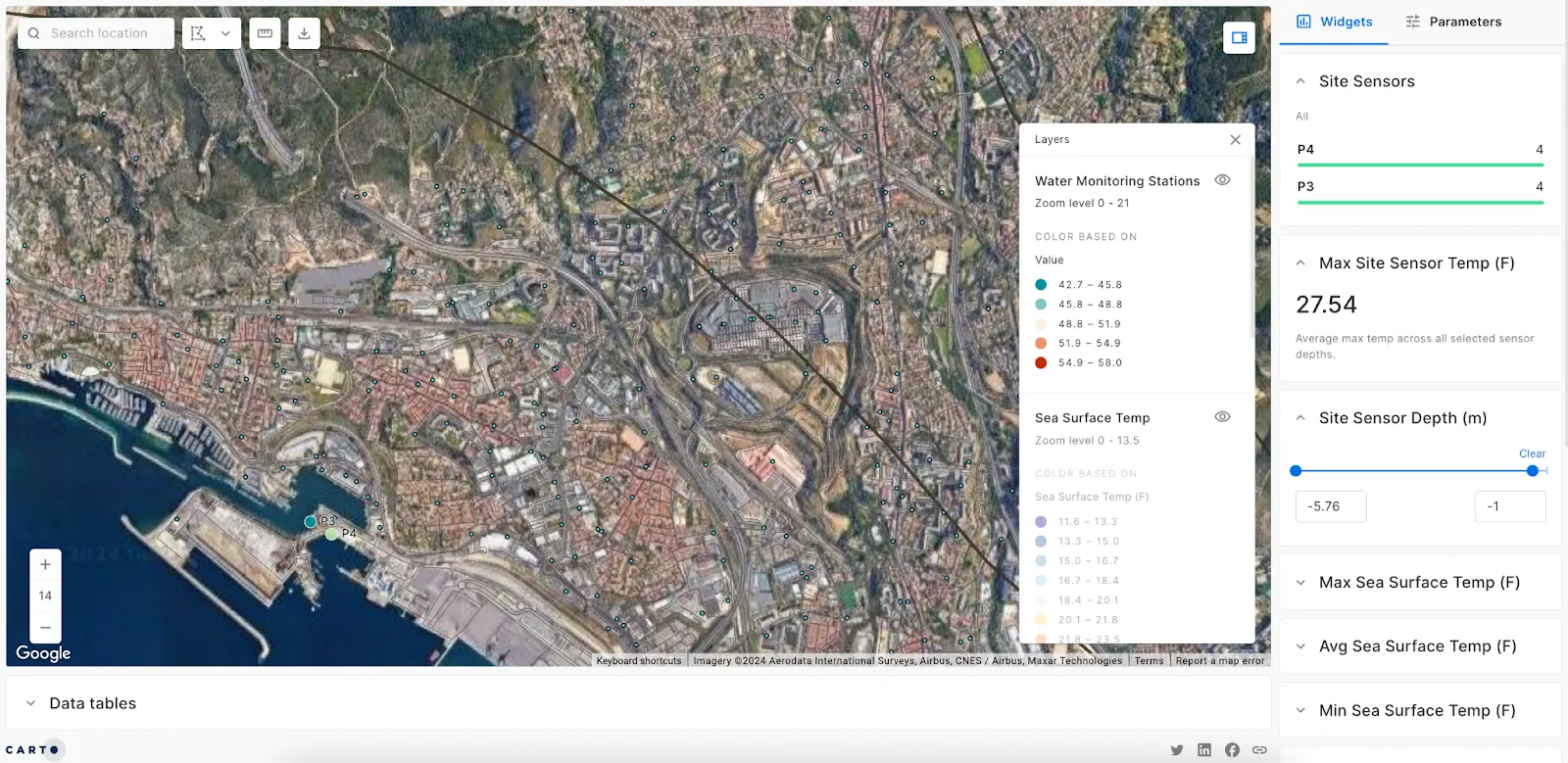The height and width of the screenshot is (763, 1568).
Task: Click Sea Surface Temp (F) legend label
Action: click(1092, 498)
